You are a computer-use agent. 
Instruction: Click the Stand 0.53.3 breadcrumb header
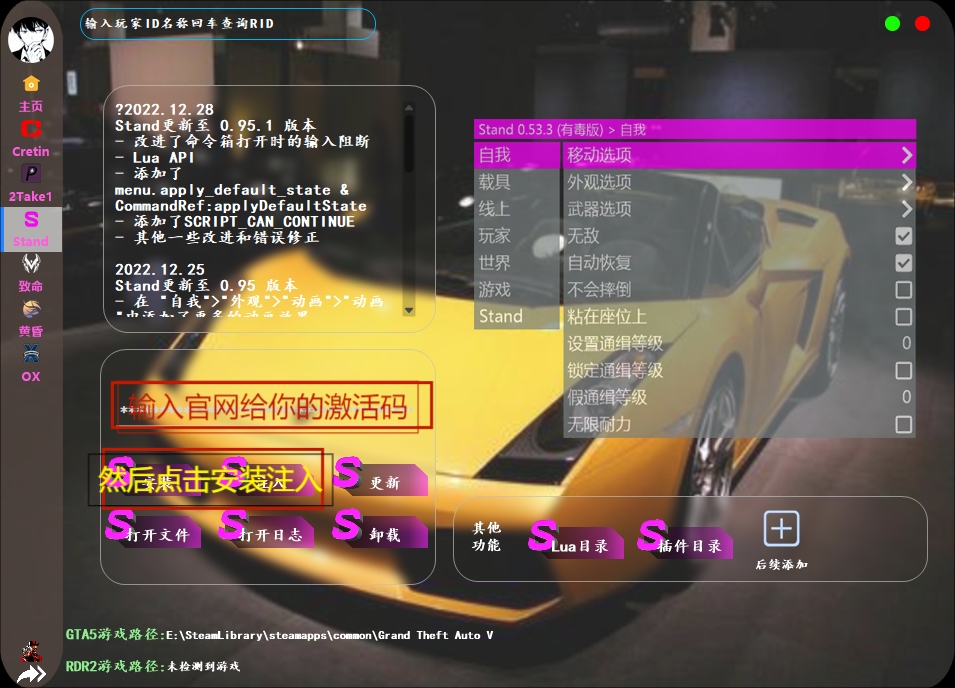[695, 130]
